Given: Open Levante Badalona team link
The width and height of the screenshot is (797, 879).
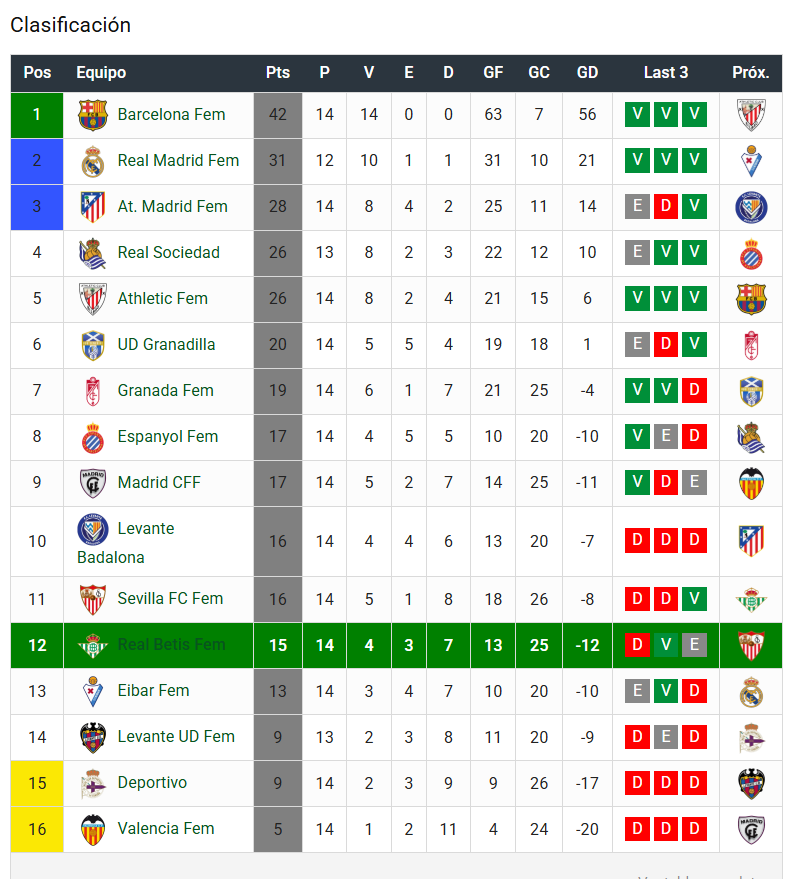Looking at the screenshot, I should [126, 542].
